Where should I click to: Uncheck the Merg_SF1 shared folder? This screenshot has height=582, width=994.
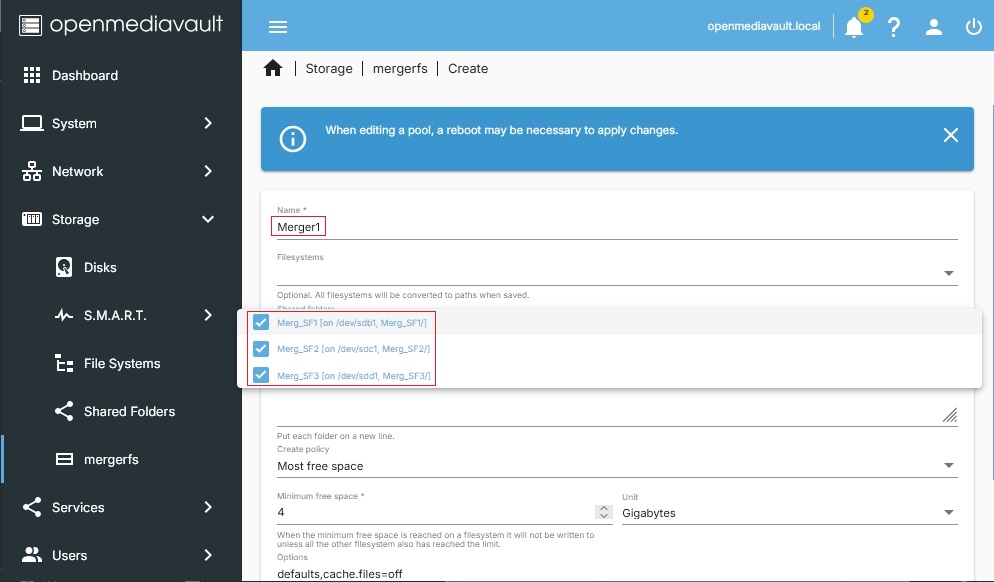click(x=261, y=322)
